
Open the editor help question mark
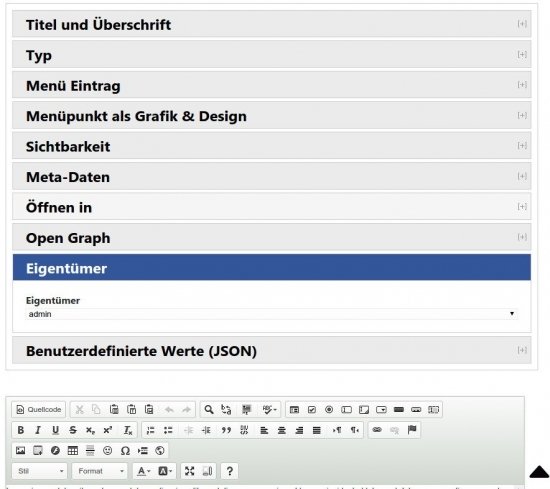pyautogui.click(x=229, y=471)
